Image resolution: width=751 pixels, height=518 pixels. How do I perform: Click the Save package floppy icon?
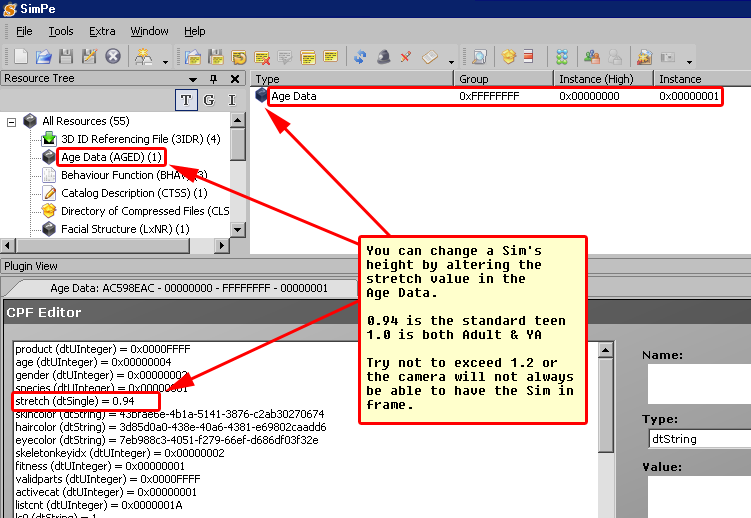click(x=67, y=57)
